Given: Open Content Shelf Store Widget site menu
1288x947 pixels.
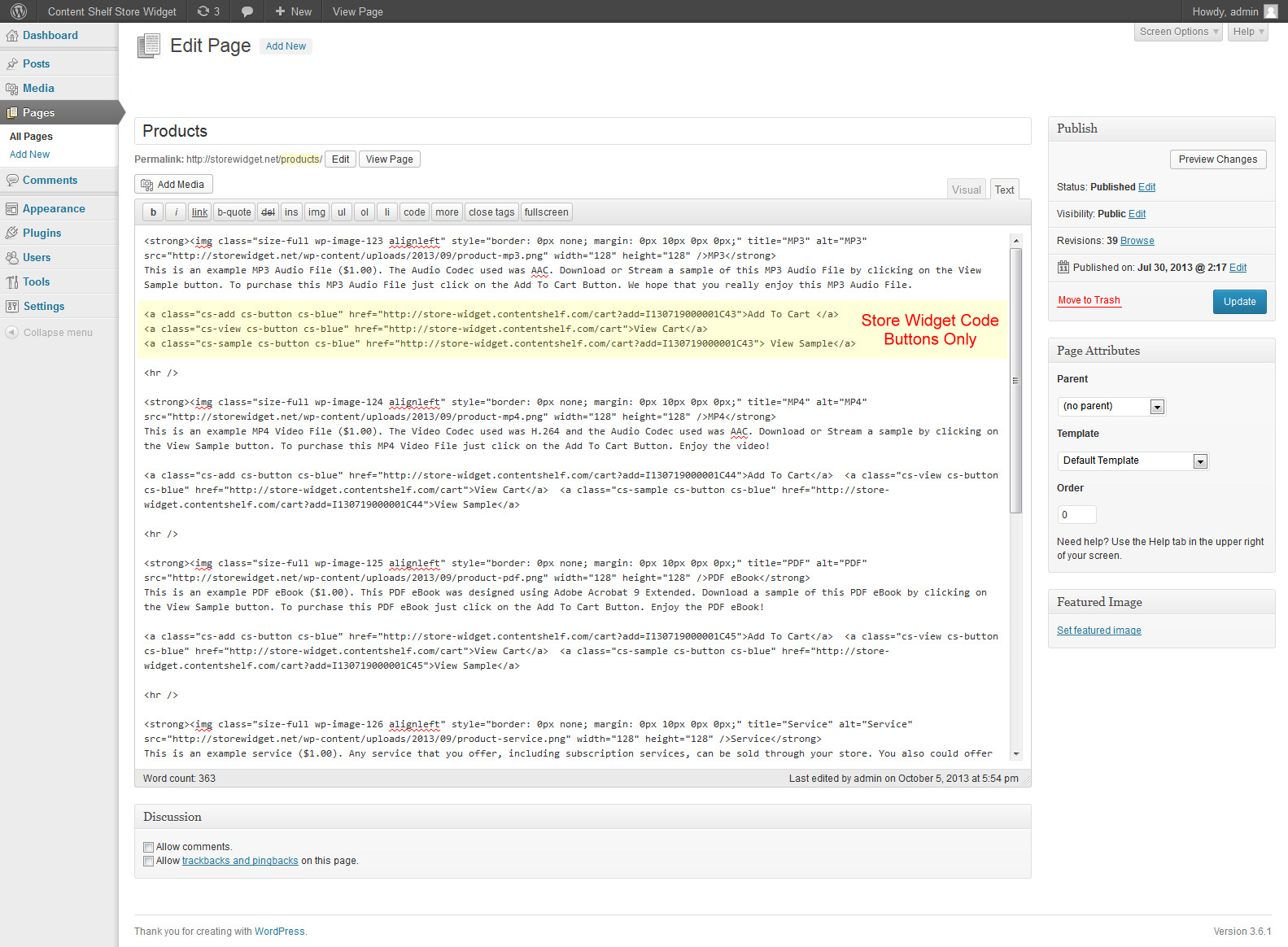Looking at the screenshot, I should [111, 11].
